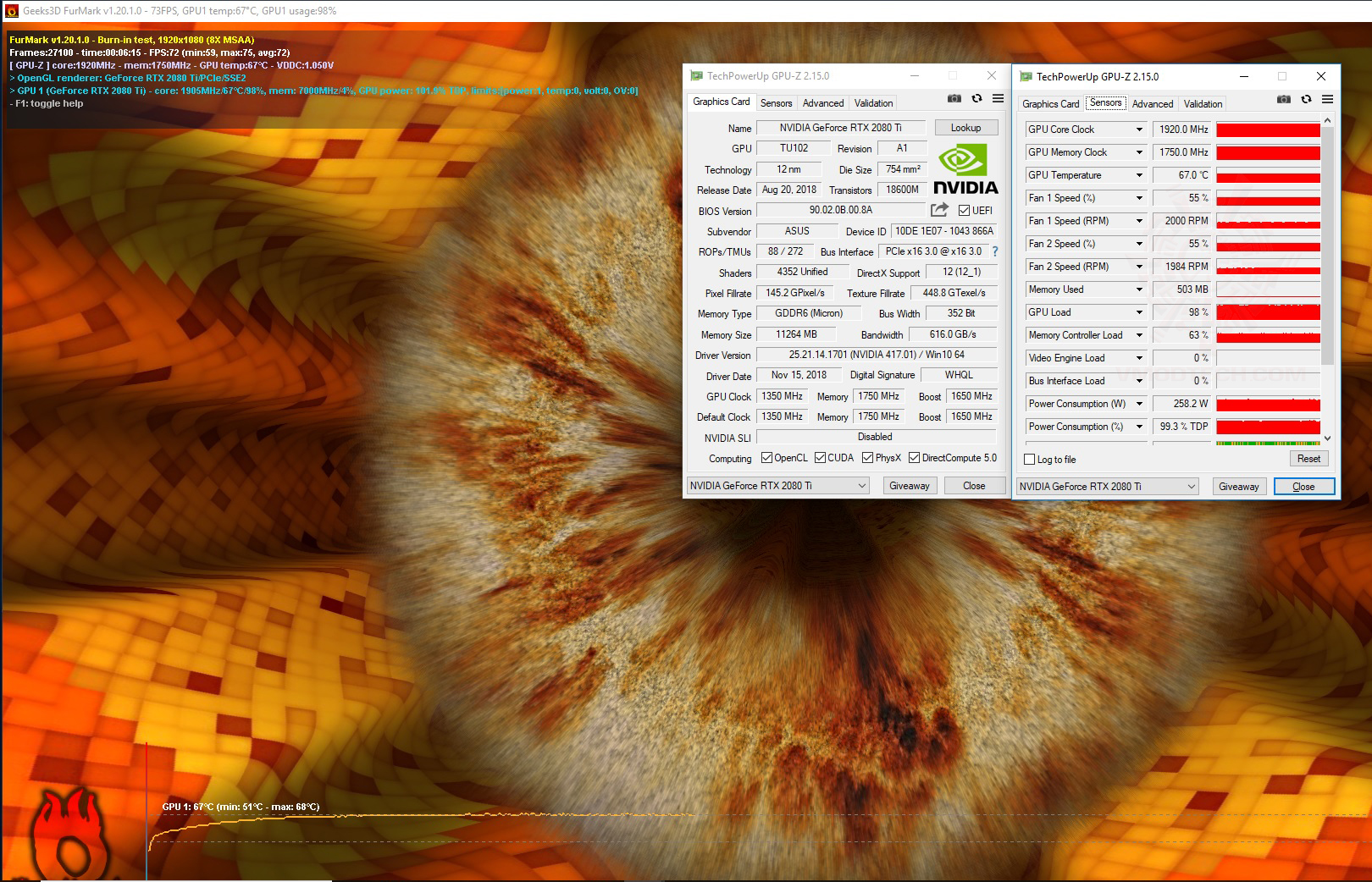Click the GPU name field in Graphics Card window
This screenshot has height=882, width=1372.
point(840,128)
